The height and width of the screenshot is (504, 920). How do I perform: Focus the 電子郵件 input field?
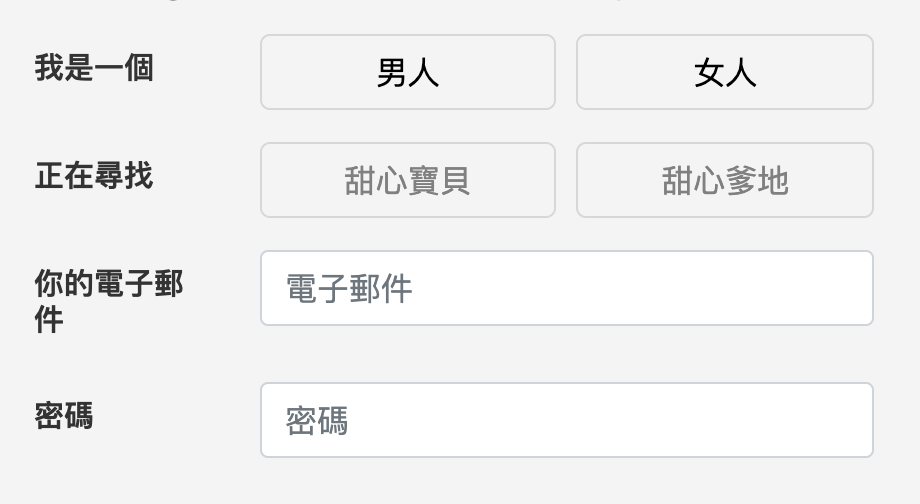566,288
